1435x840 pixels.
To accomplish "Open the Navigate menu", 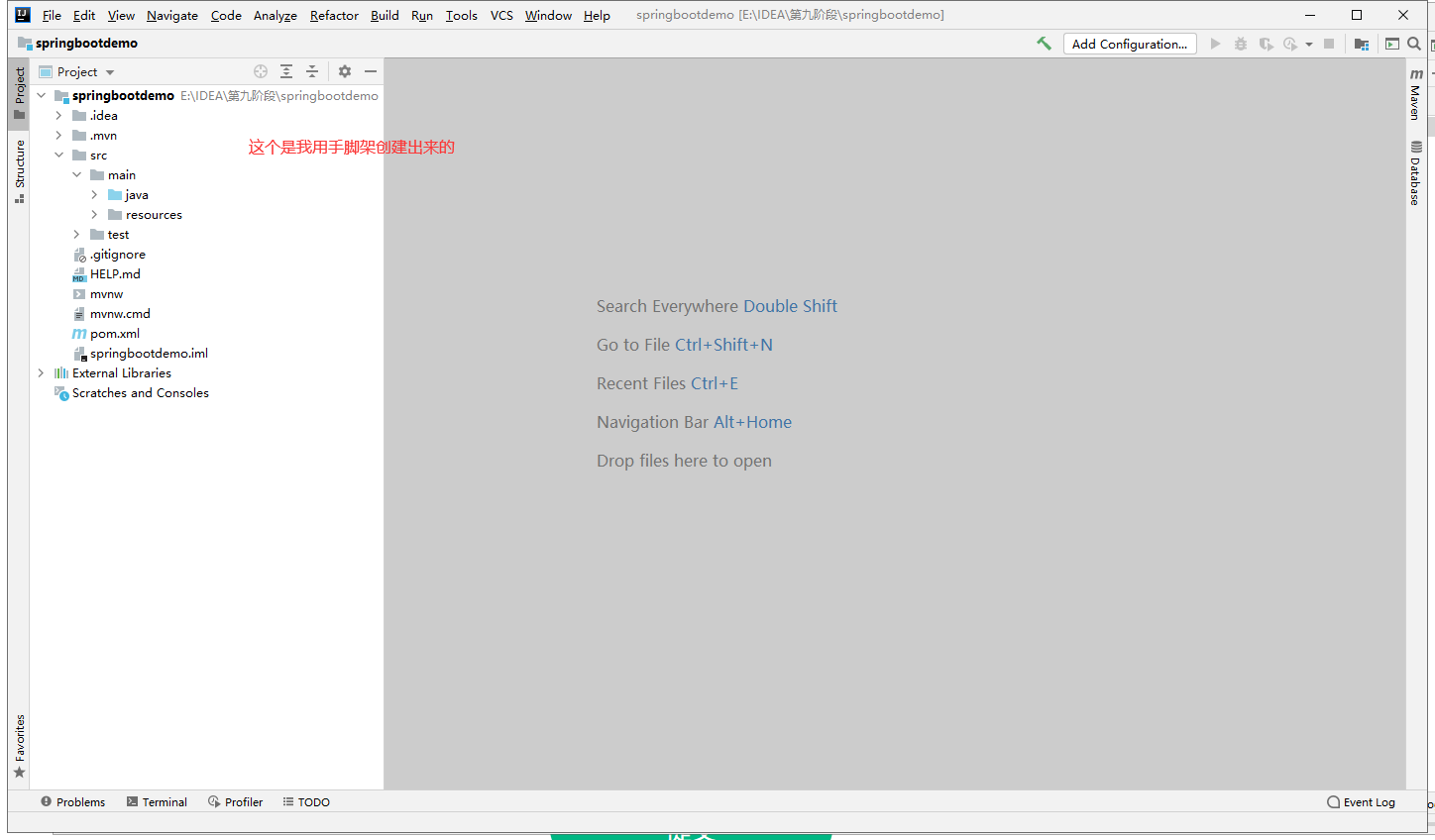I will pos(172,15).
